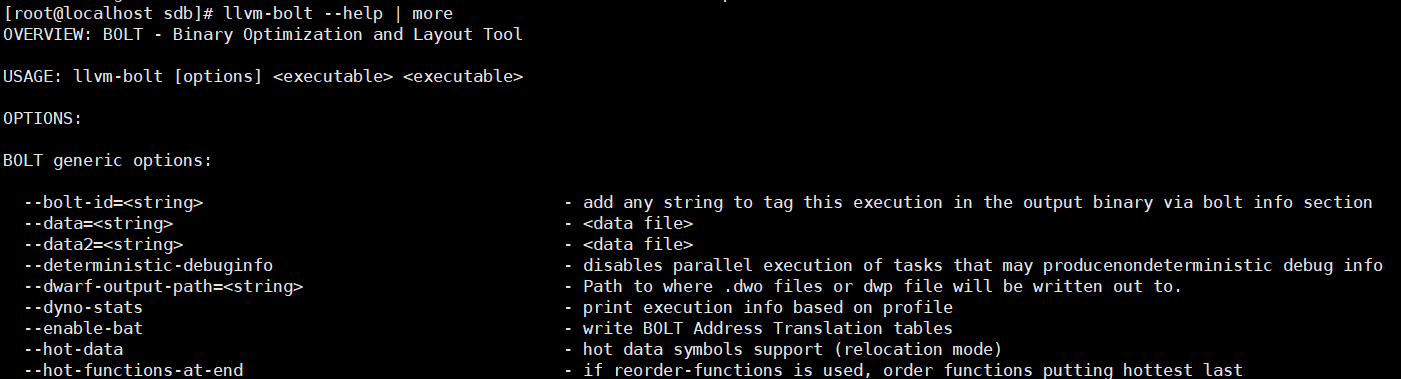Click the 'Path to where .dwo files' description
This screenshot has width=1401, height=379.
(883, 286)
